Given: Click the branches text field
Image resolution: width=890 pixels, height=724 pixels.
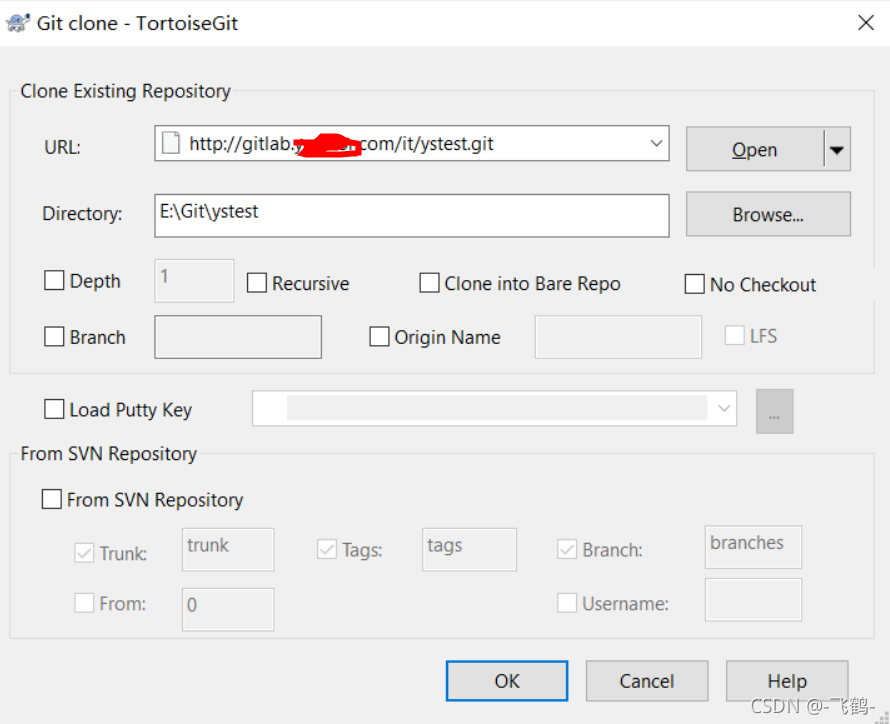Looking at the screenshot, I should coord(753,547).
